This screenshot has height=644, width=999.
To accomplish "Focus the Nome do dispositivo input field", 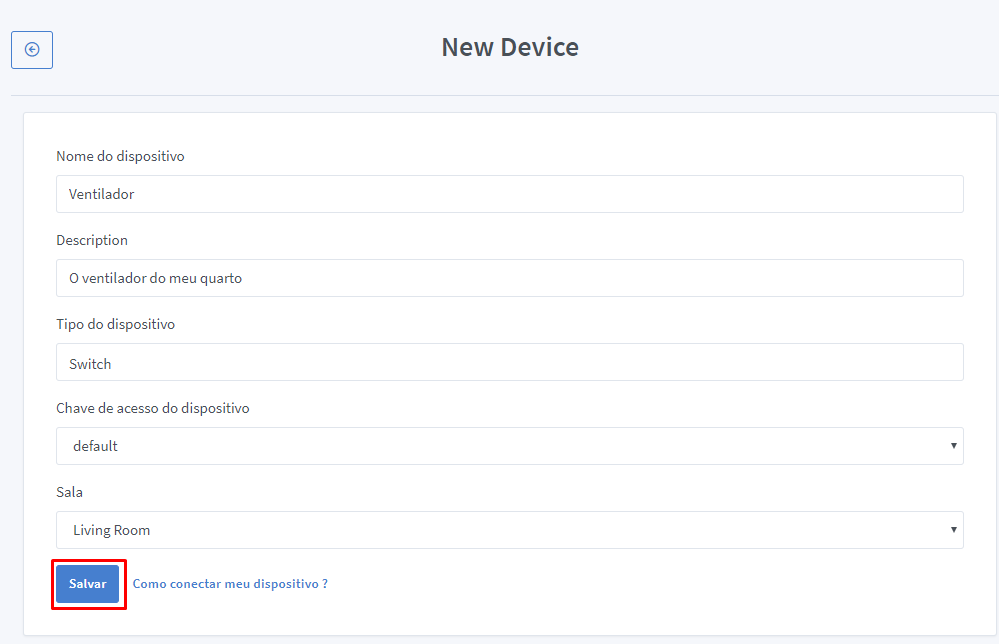I will [510, 194].
